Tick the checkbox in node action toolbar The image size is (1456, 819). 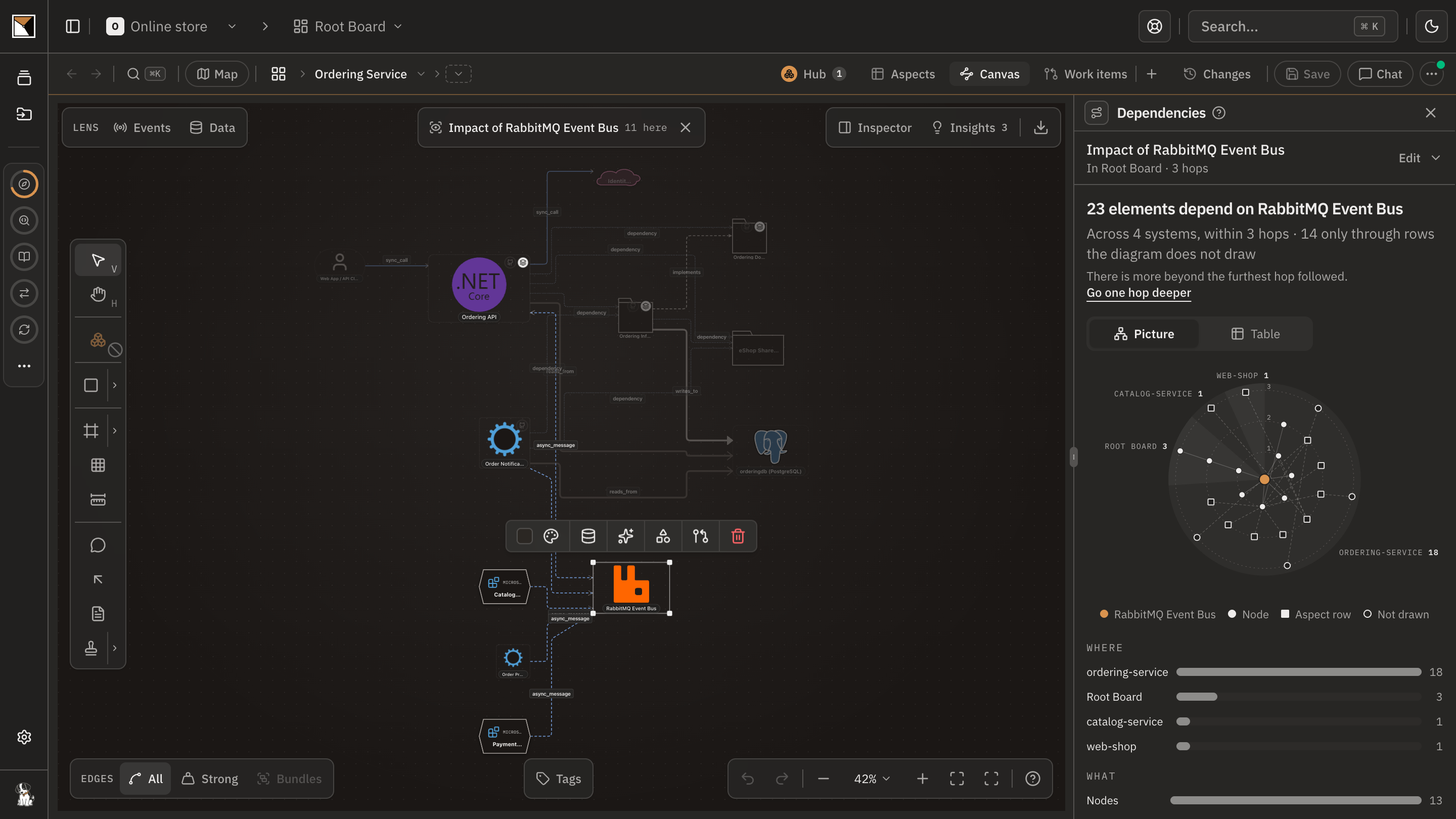pos(525,536)
